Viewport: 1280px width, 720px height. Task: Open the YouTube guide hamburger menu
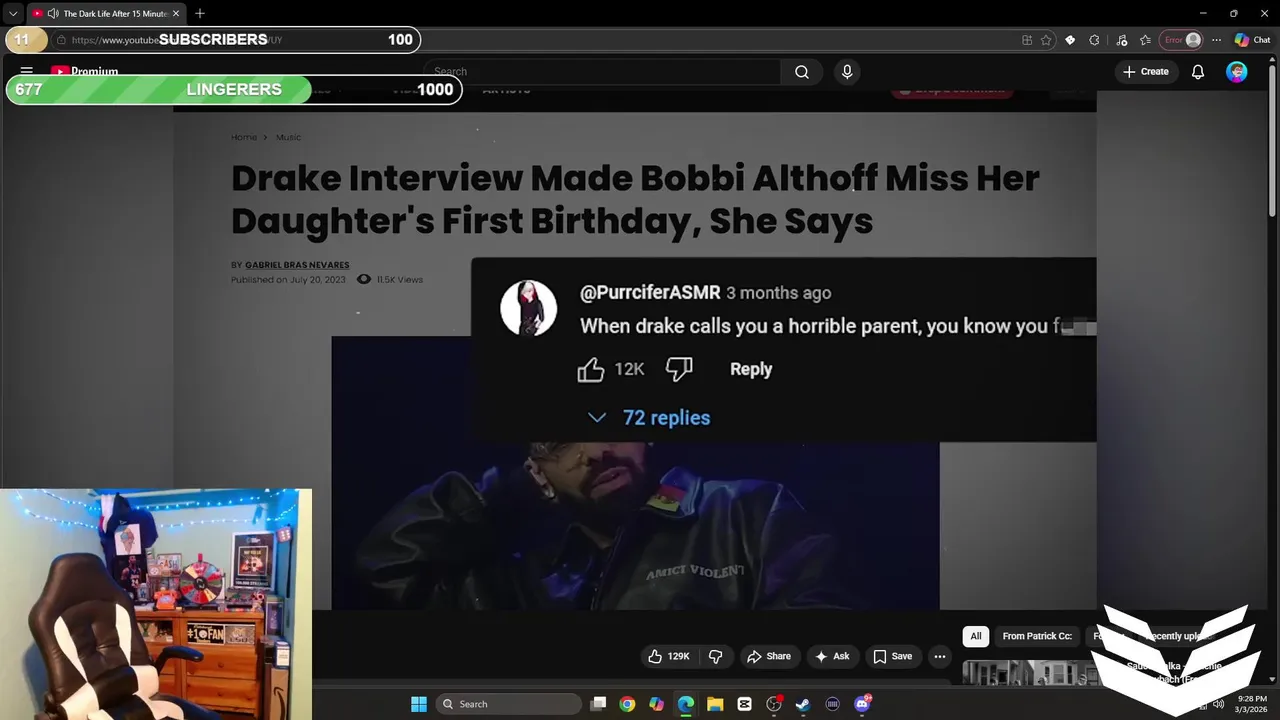(x=27, y=72)
